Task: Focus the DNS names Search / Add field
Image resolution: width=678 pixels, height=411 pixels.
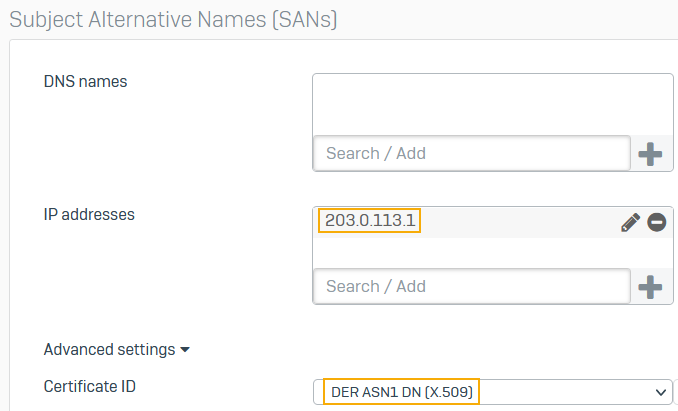Action: [x=471, y=154]
